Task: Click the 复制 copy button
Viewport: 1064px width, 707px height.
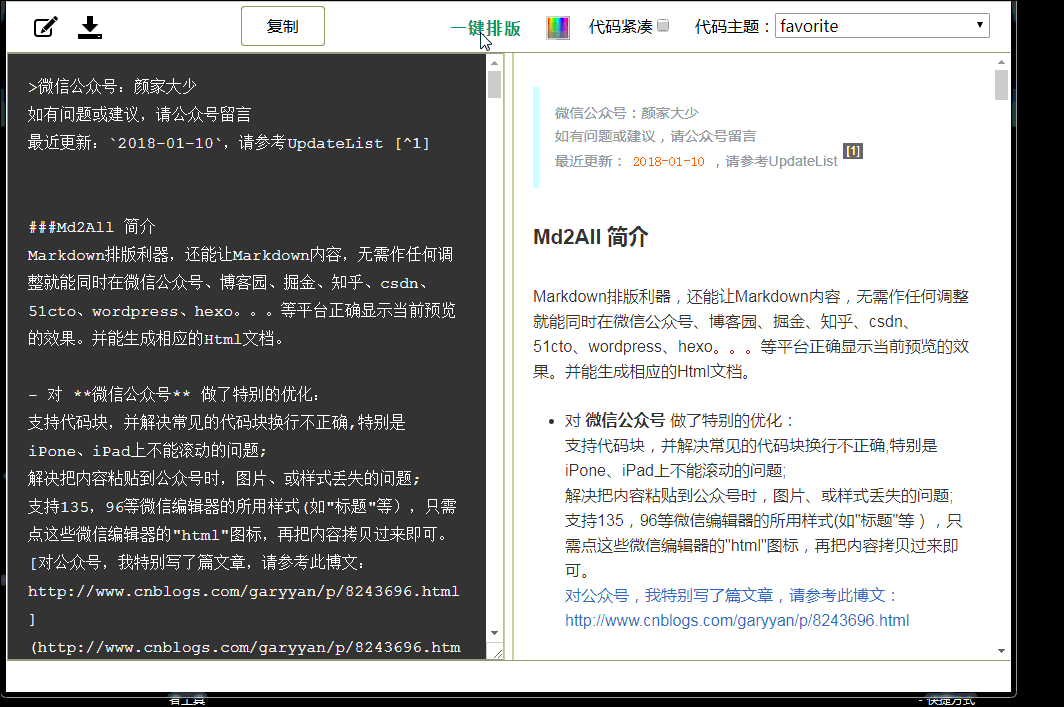Action: [x=283, y=26]
